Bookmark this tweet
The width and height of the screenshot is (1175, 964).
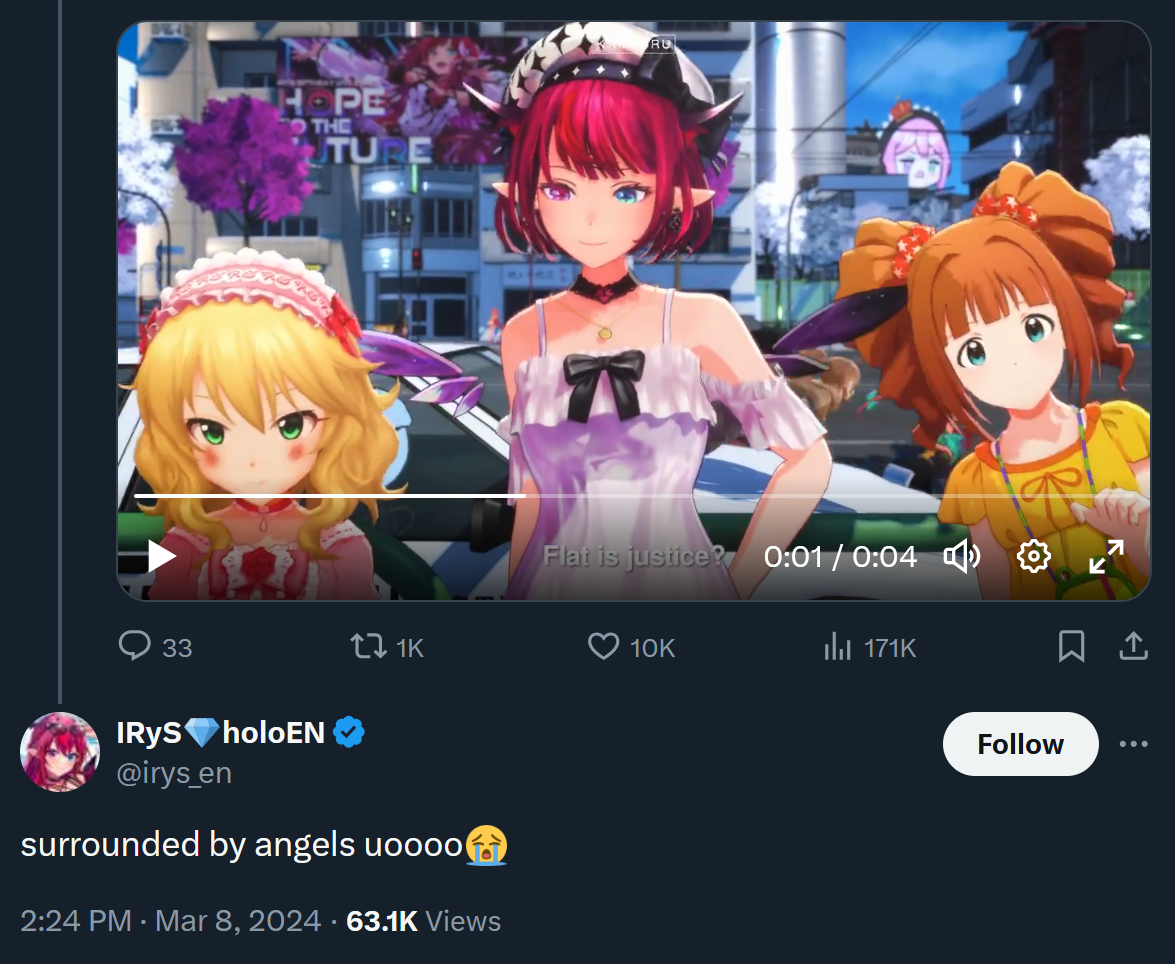(x=1071, y=646)
